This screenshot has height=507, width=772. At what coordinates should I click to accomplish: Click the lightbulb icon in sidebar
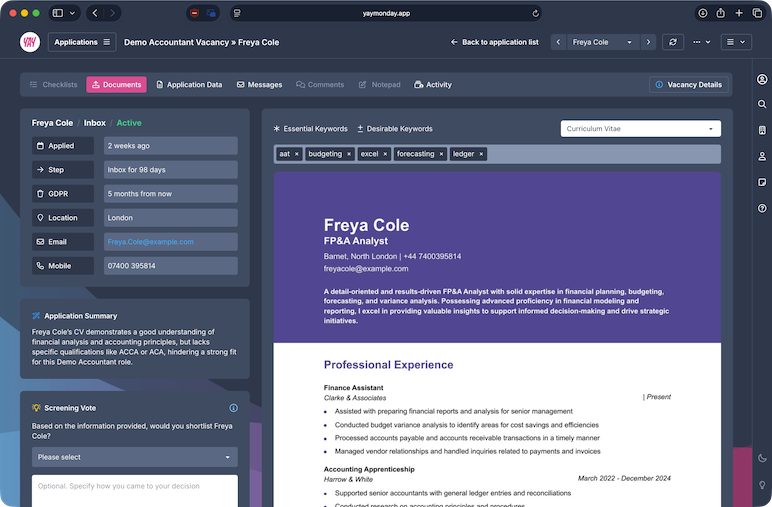[x=762, y=480]
